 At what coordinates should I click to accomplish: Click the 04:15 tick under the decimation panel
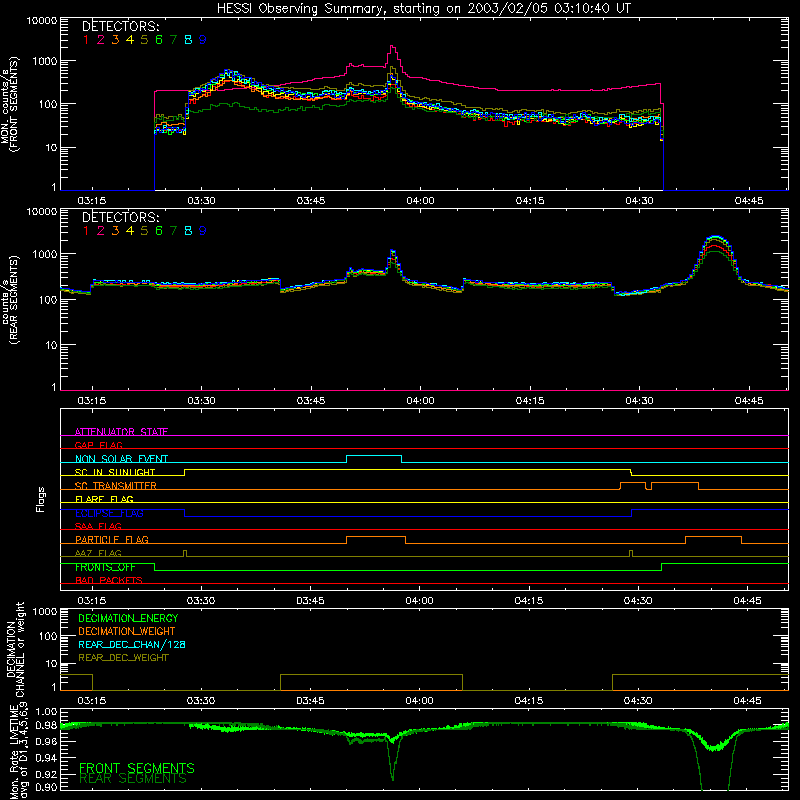(x=529, y=701)
